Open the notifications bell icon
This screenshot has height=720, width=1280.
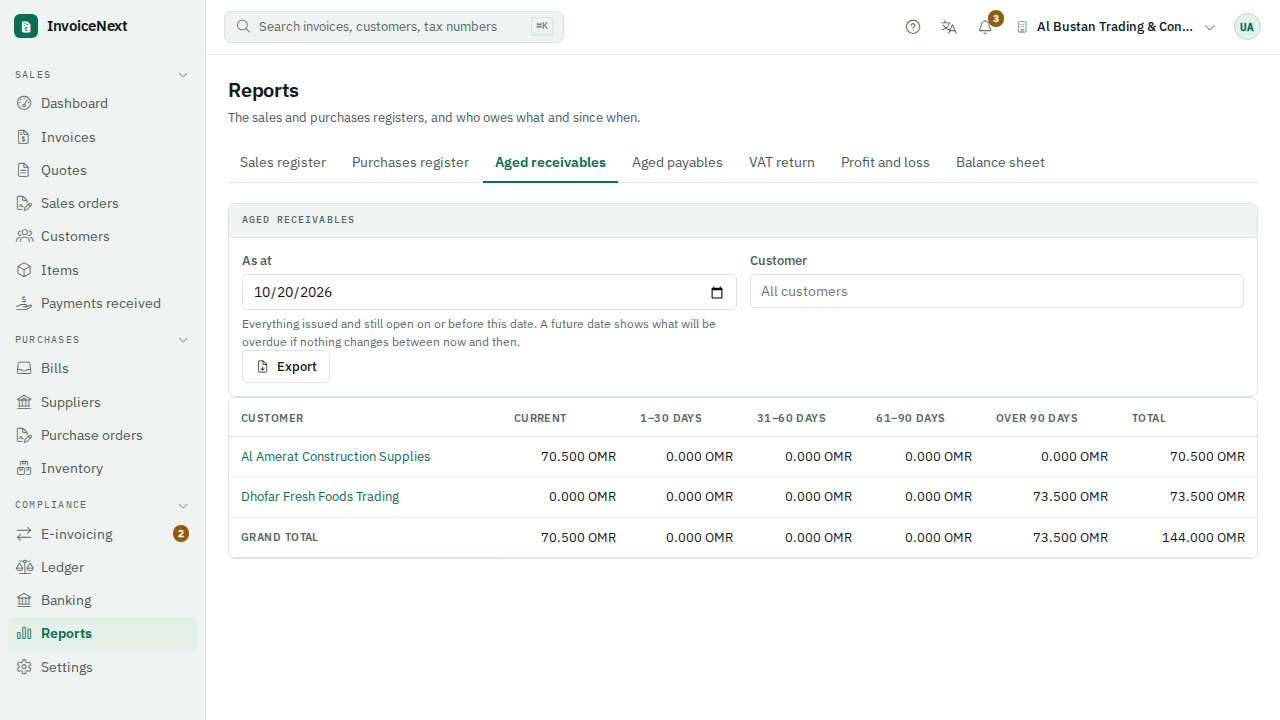tap(985, 27)
